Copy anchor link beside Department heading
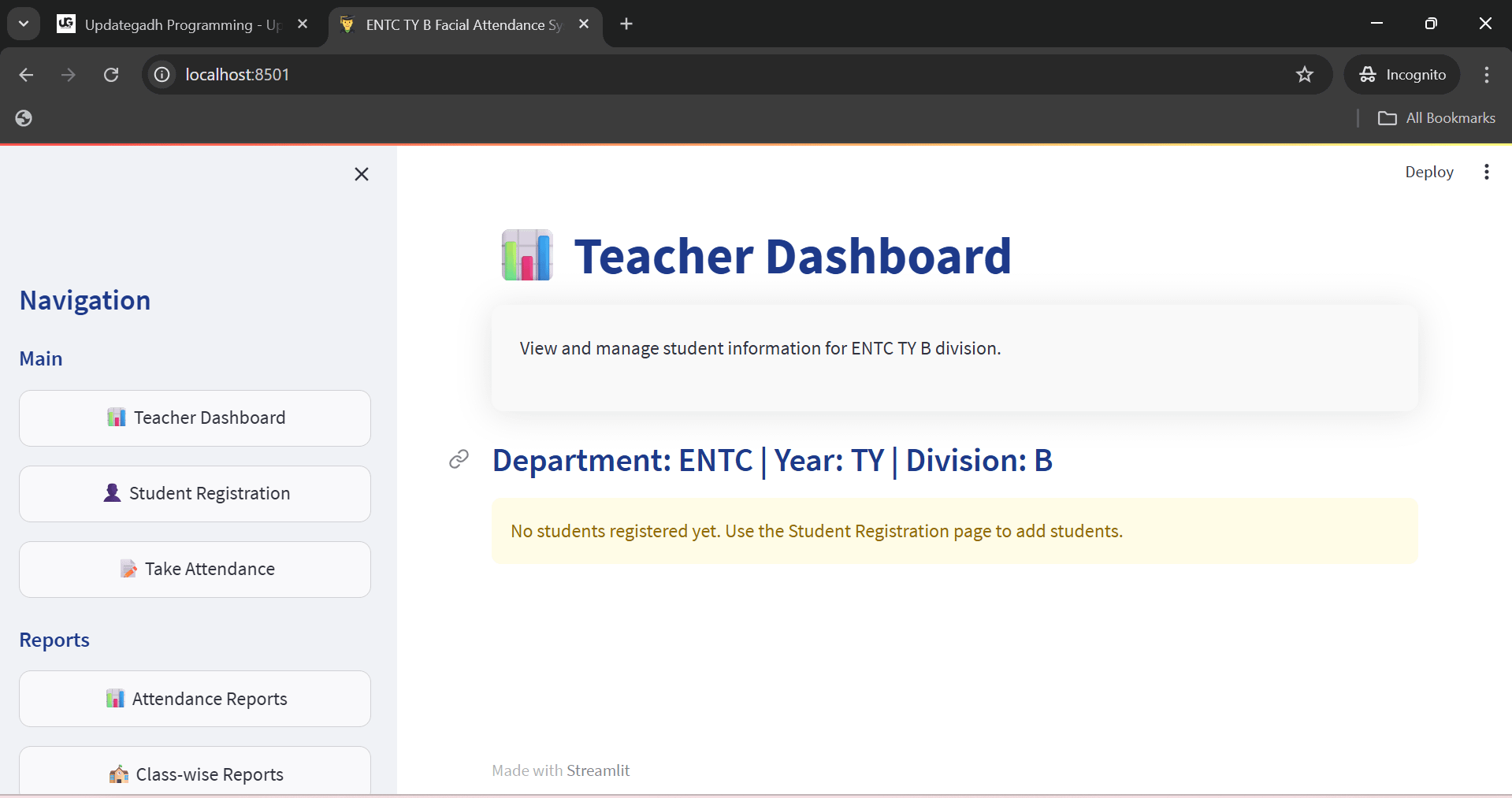Screen dimensions: 1512x798 459,459
